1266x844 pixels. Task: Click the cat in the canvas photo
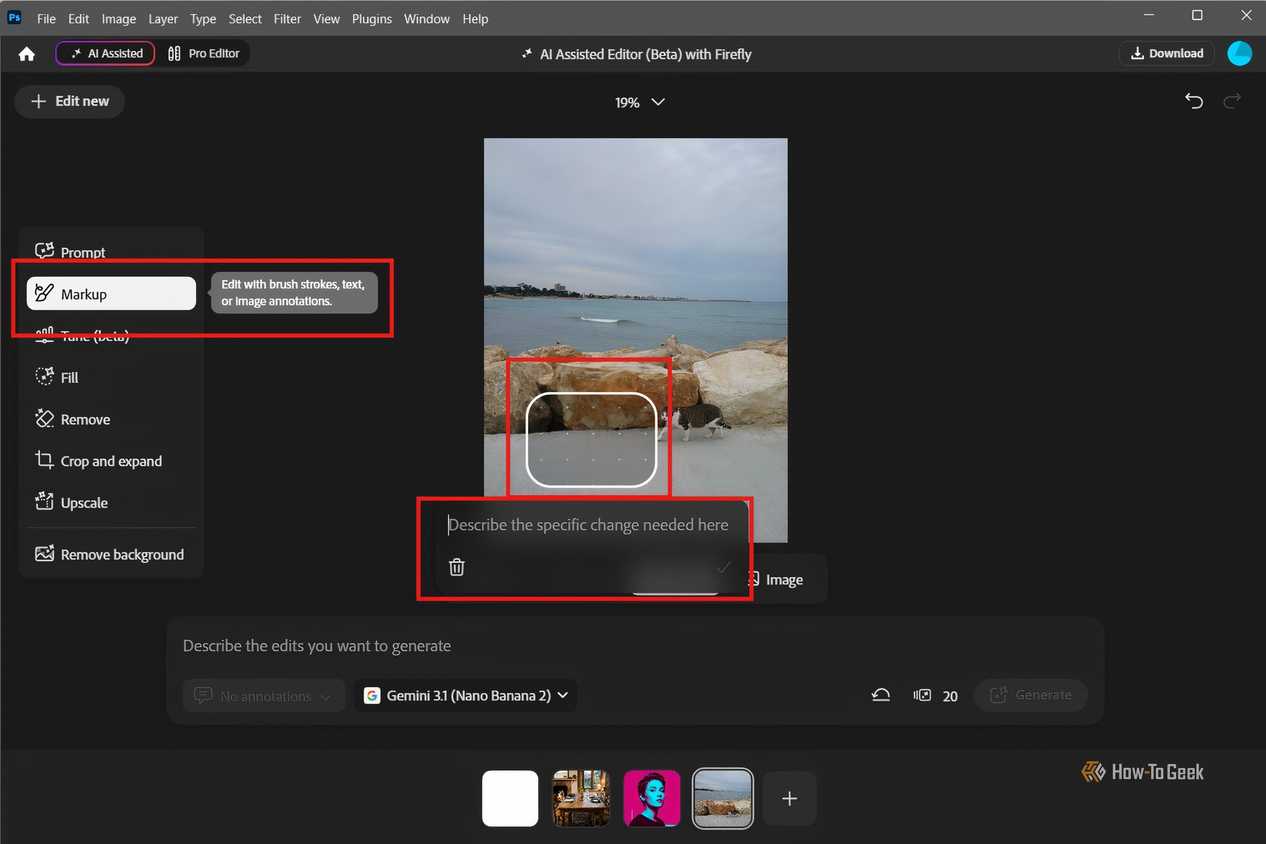(x=697, y=422)
